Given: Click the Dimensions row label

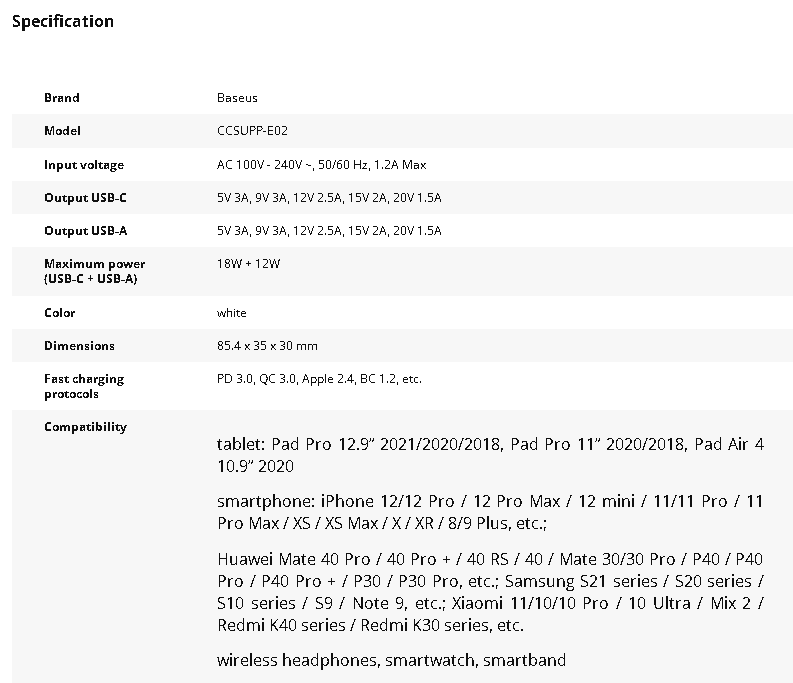Looking at the screenshot, I should click(x=79, y=346).
